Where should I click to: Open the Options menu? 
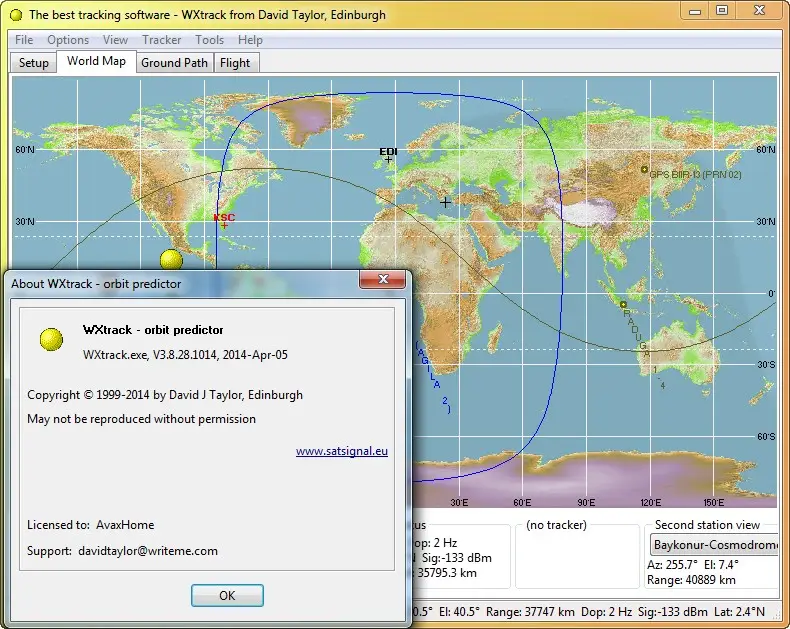point(68,40)
